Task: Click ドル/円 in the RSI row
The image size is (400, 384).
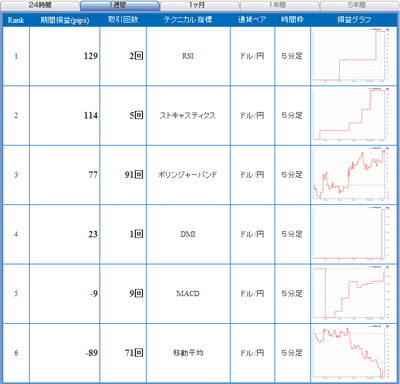Action: point(252,56)
